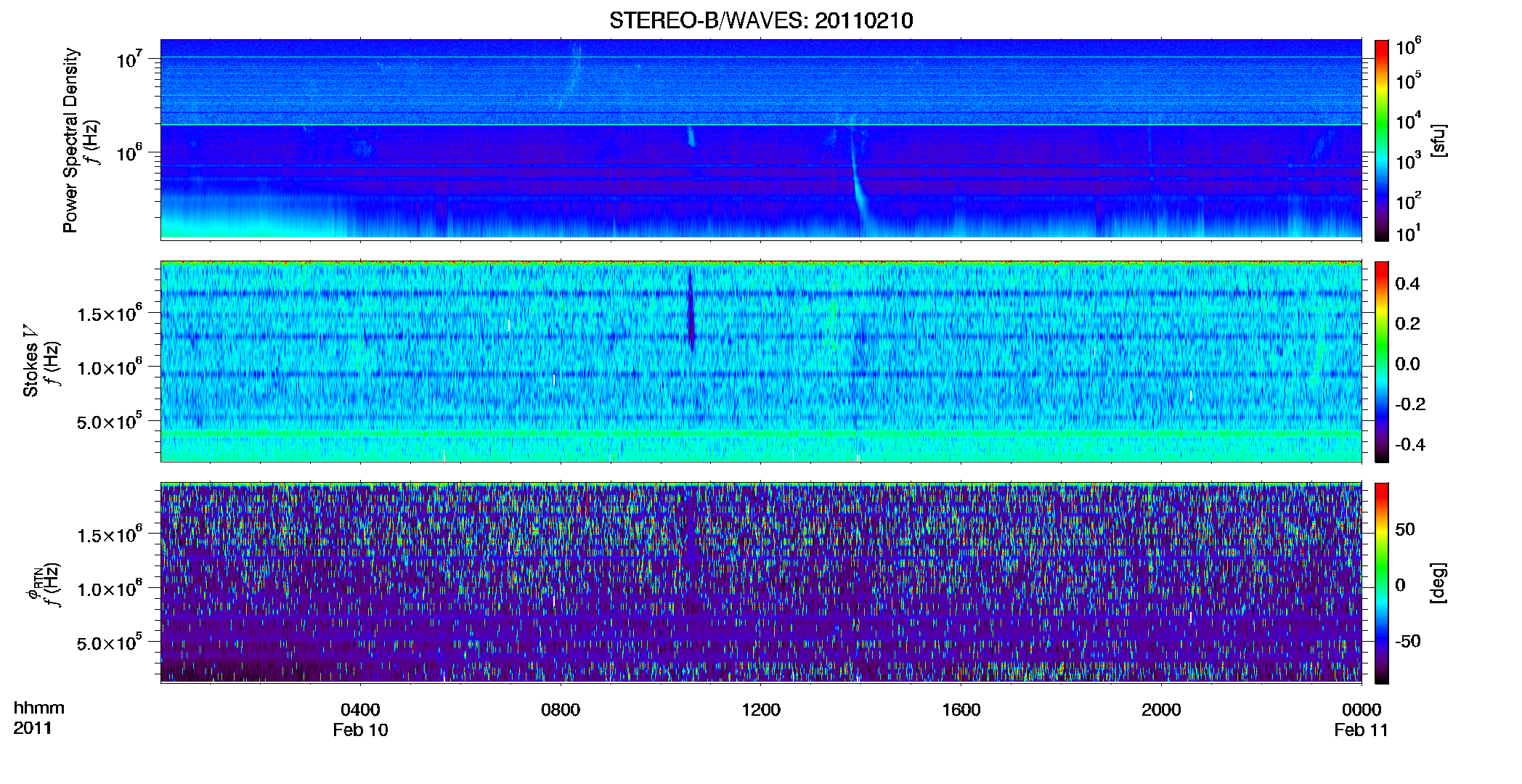This screenshot has height=784, width=1522.
Task: Click the Feb 10 date label
Action: coord(360,730)
